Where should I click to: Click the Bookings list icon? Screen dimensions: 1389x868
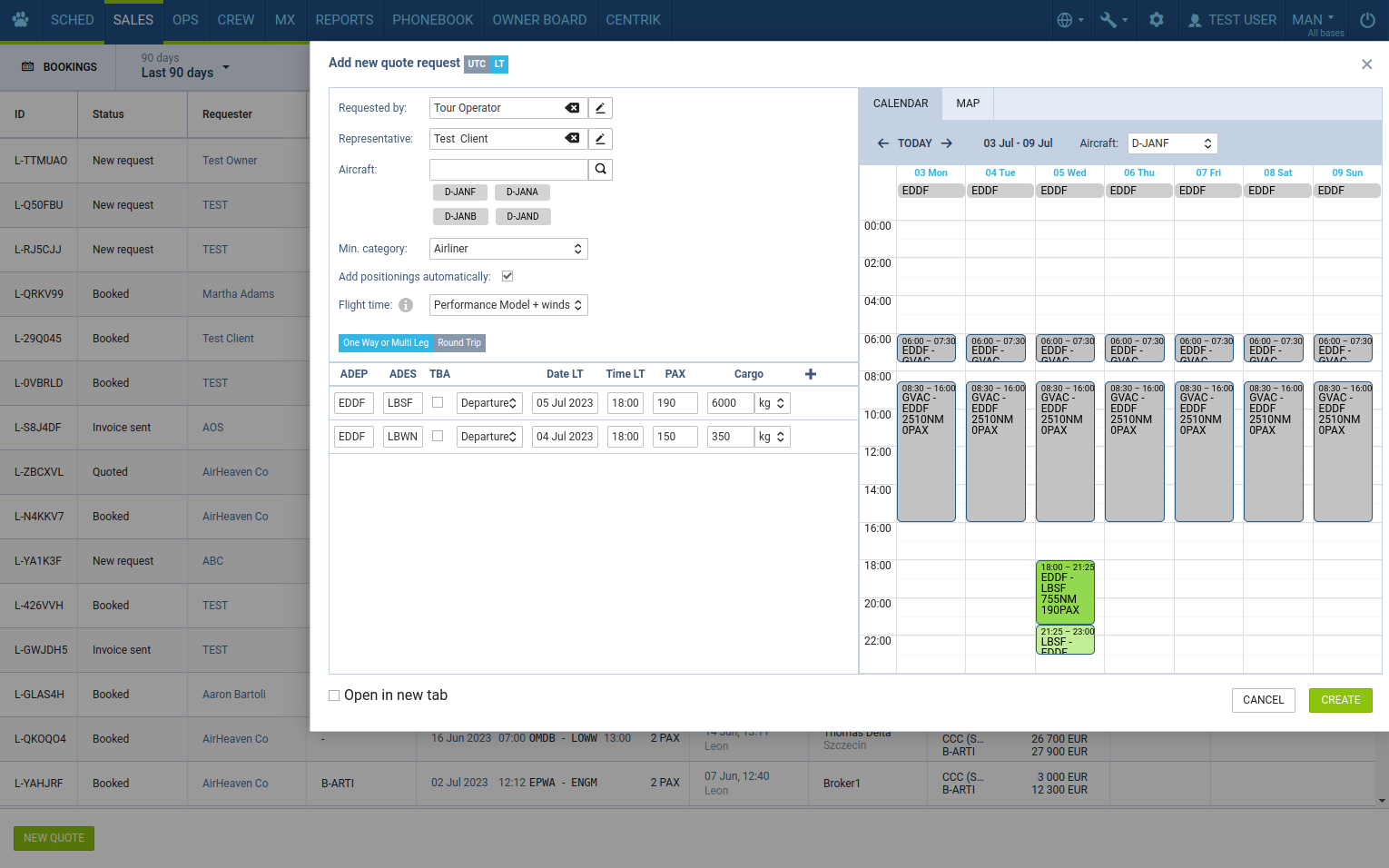coord(27,67)
